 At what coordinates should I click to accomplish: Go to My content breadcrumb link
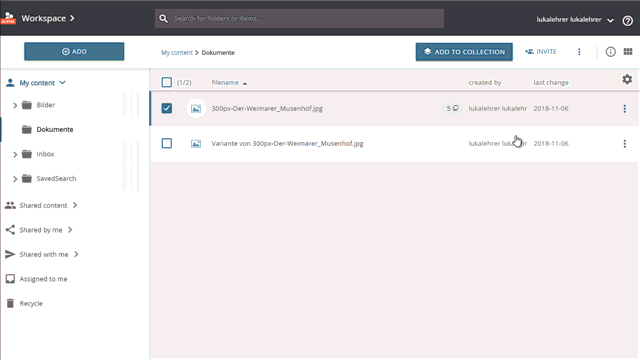click(x=176, y=53)
